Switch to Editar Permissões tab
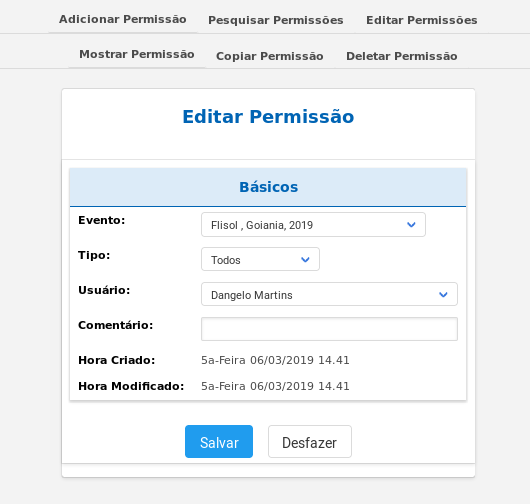This screenshot has width=530, height=504. pyautogui.click(x=422, y=20)
